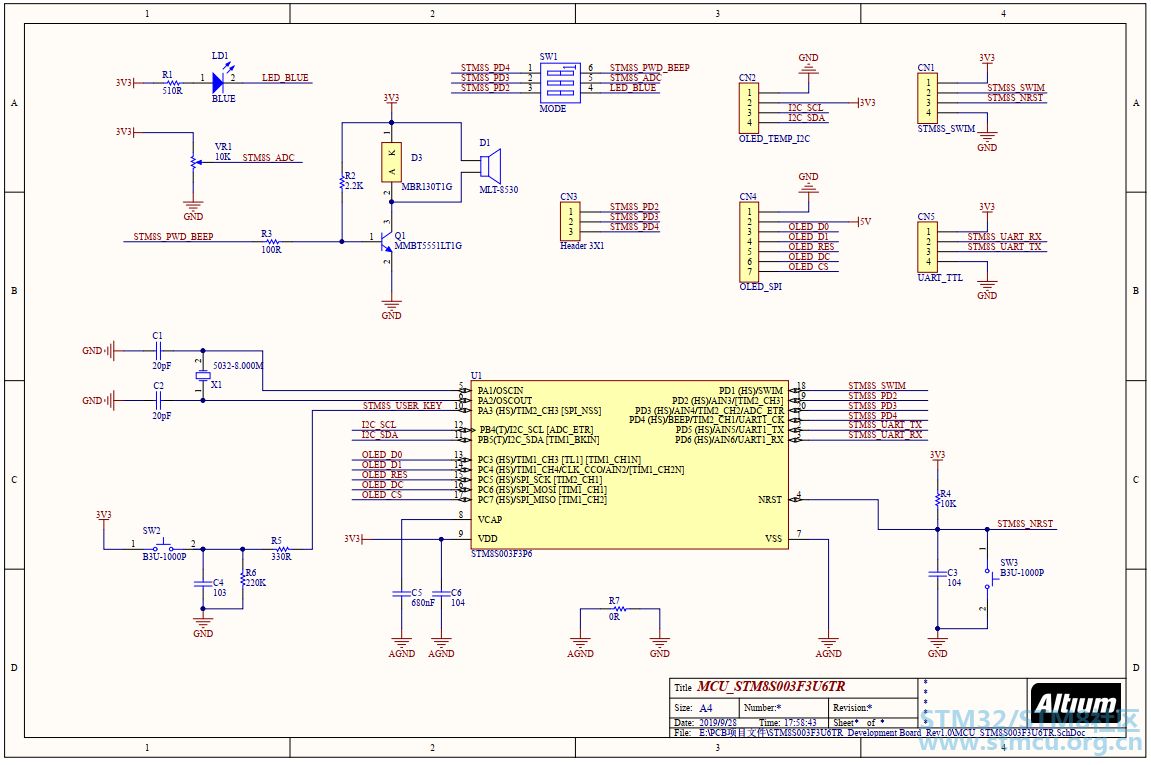1151x765 pixels.
Task: Click the NRST pin name on U1
Action: pyautogui.click(x=770, y=500)
